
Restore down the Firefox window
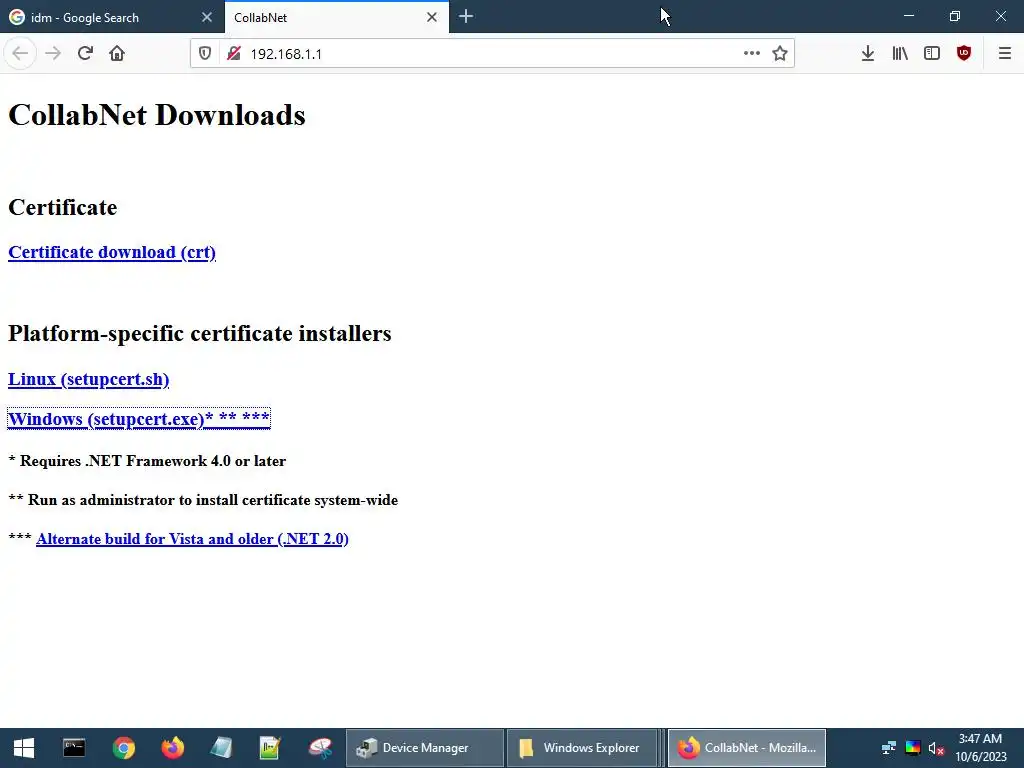[955, 16]
